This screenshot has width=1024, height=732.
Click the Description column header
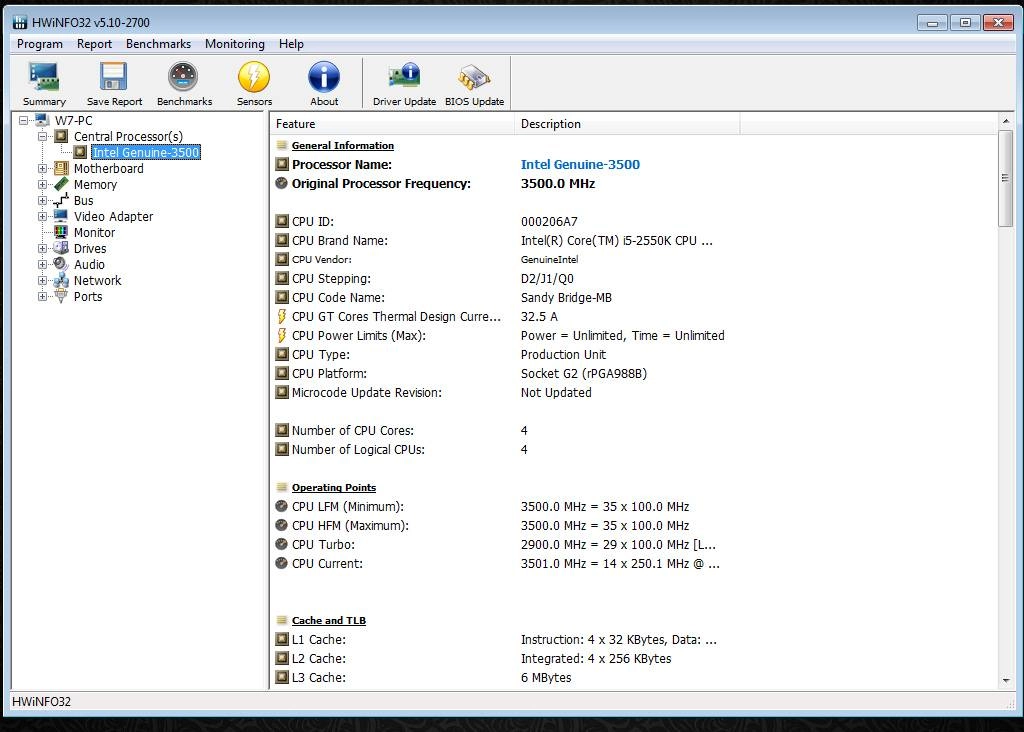pos(627,124)
